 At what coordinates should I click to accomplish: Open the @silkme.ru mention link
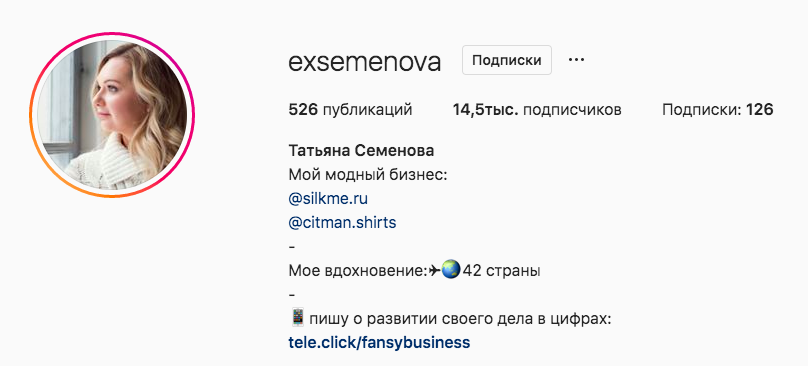click(328, 198)
